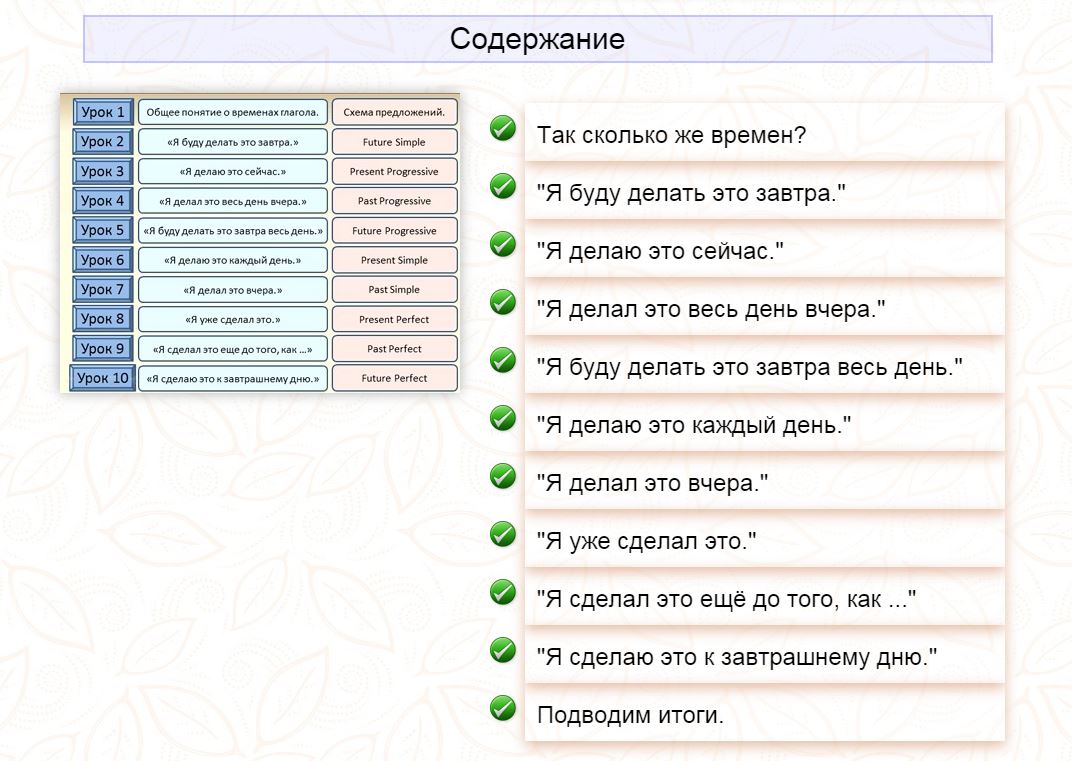The width and height of the screenshot is (1072, 761).
Task: Select the Урок 1 button
Action: 103,112
